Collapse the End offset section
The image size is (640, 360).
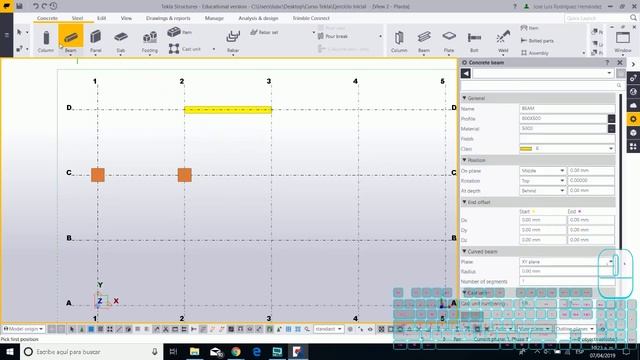pyautogui.click(x=464, y=202)
